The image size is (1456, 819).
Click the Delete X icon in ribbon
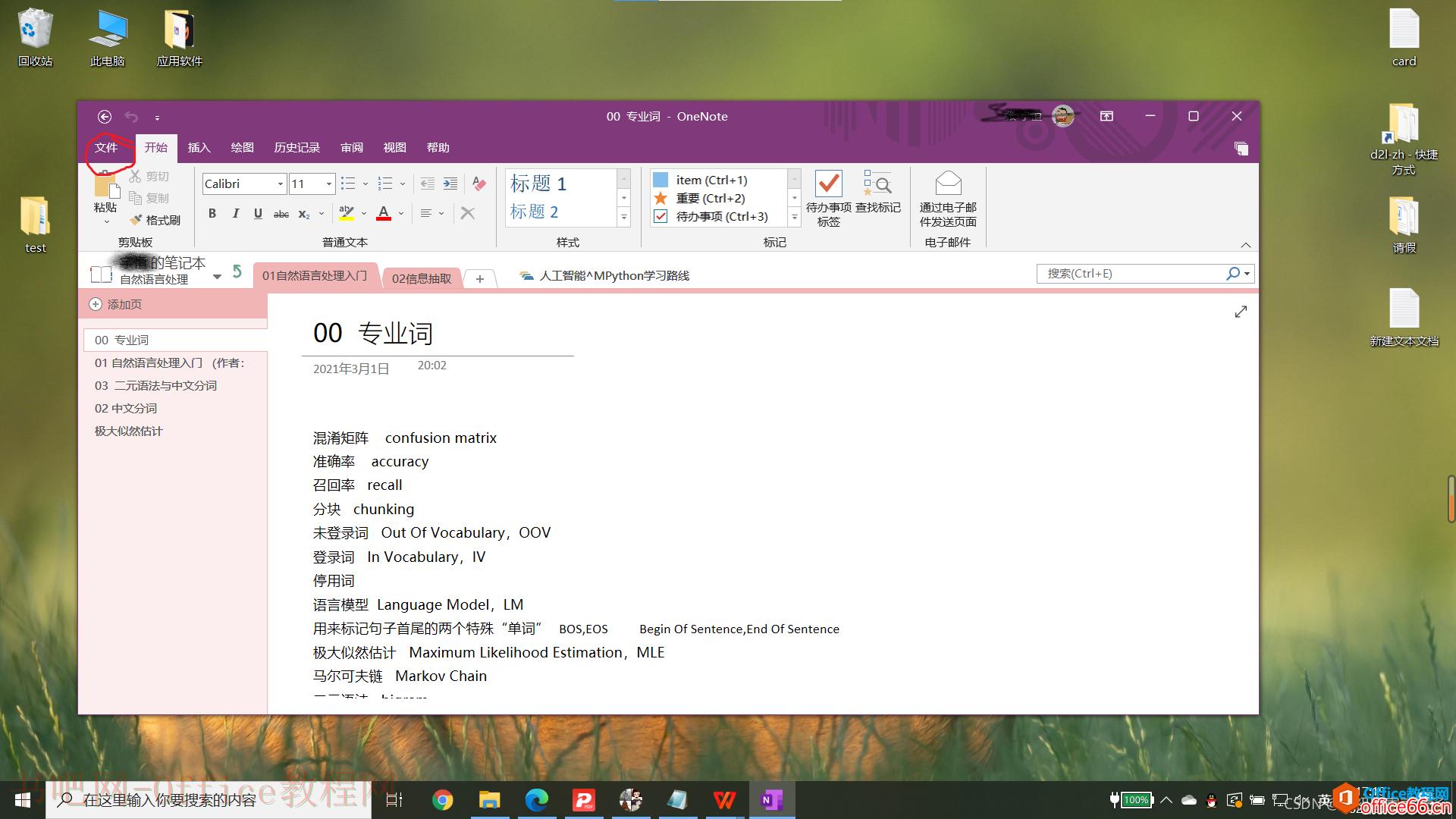click(x=468, y=214)
